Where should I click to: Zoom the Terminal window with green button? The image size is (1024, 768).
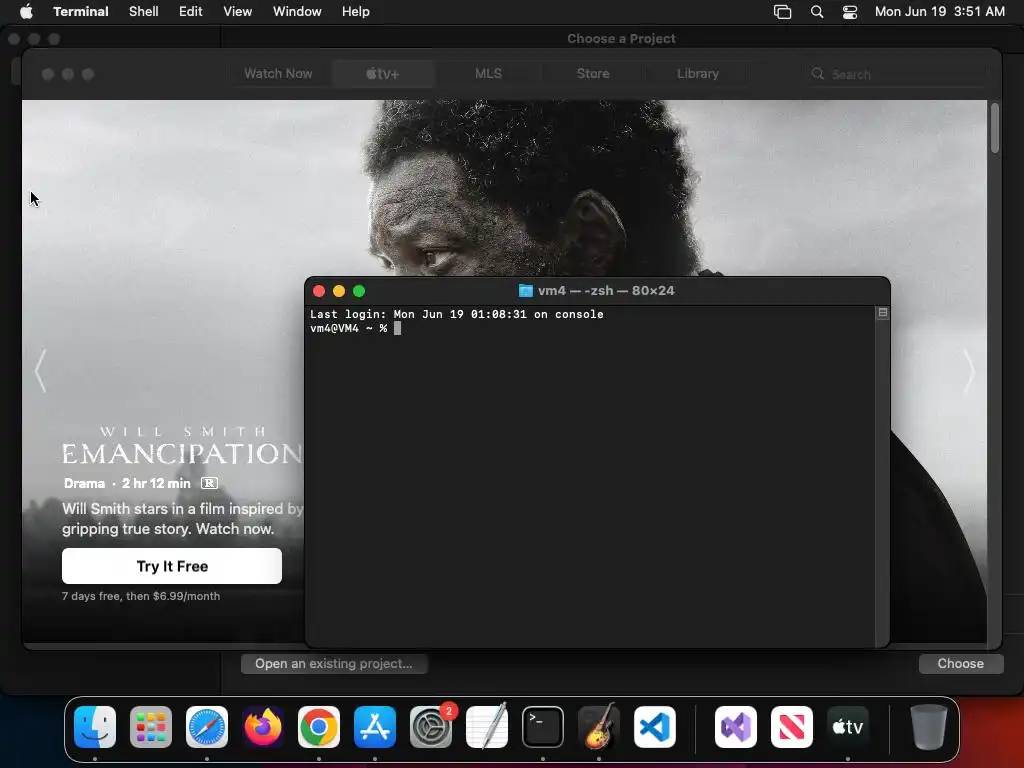359,291
